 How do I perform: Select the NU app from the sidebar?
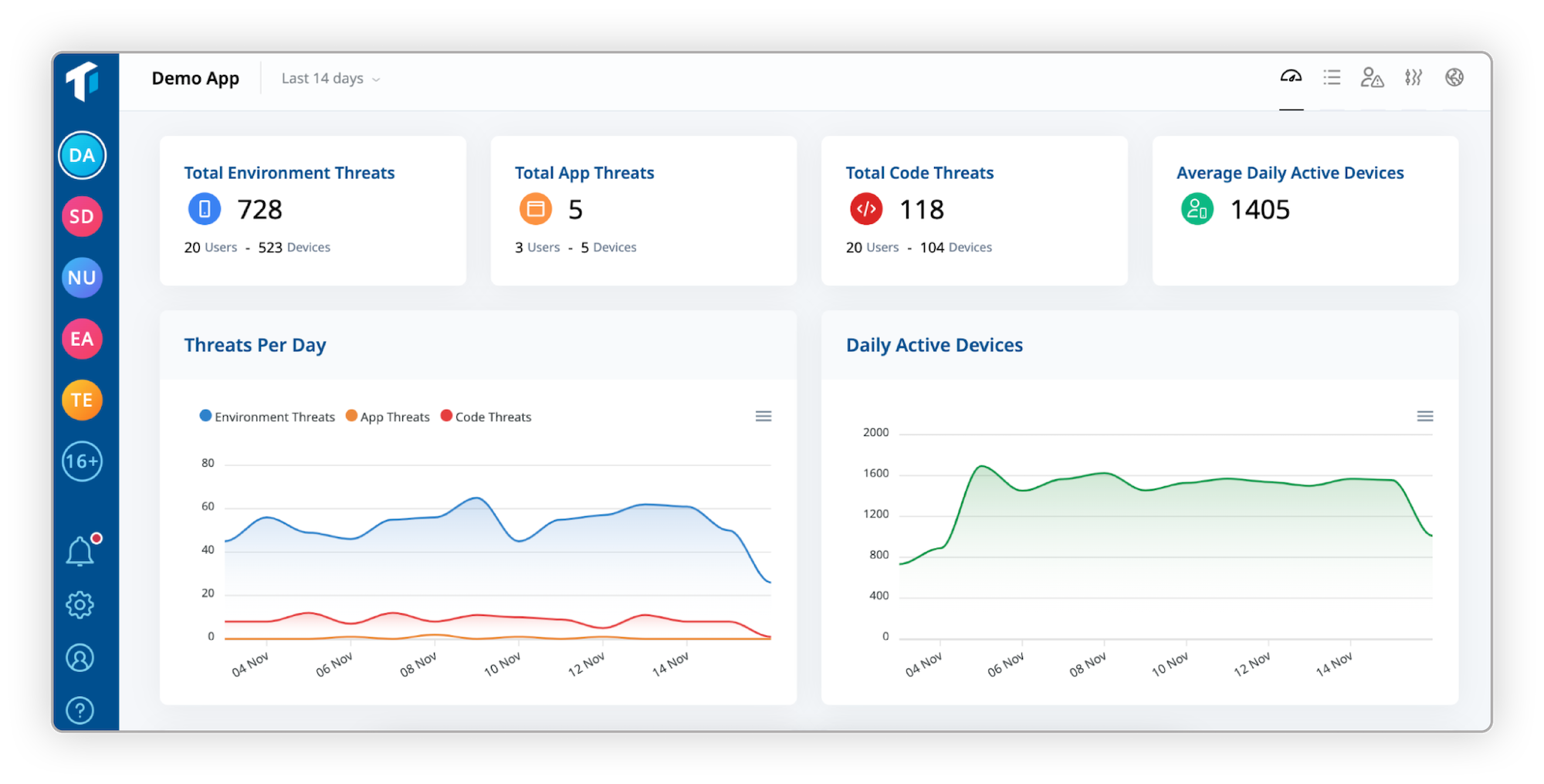(81, 278)
